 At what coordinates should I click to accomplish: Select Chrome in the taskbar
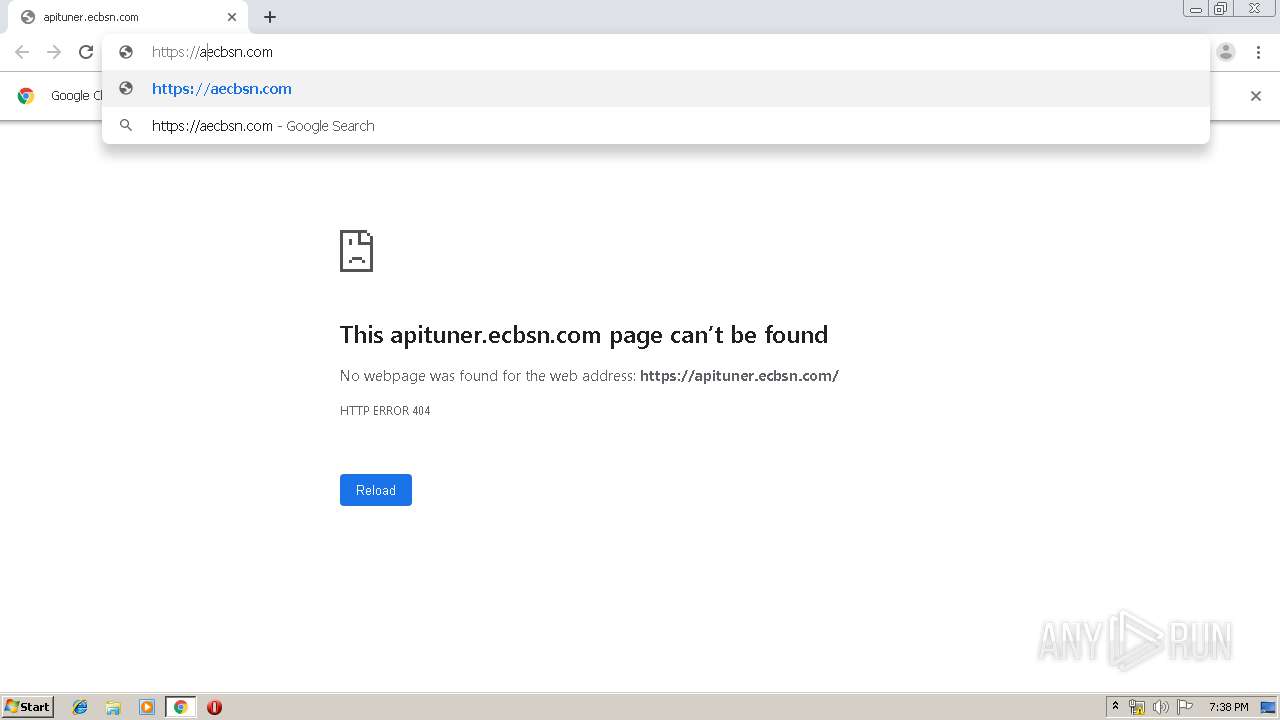coord(180,707)
